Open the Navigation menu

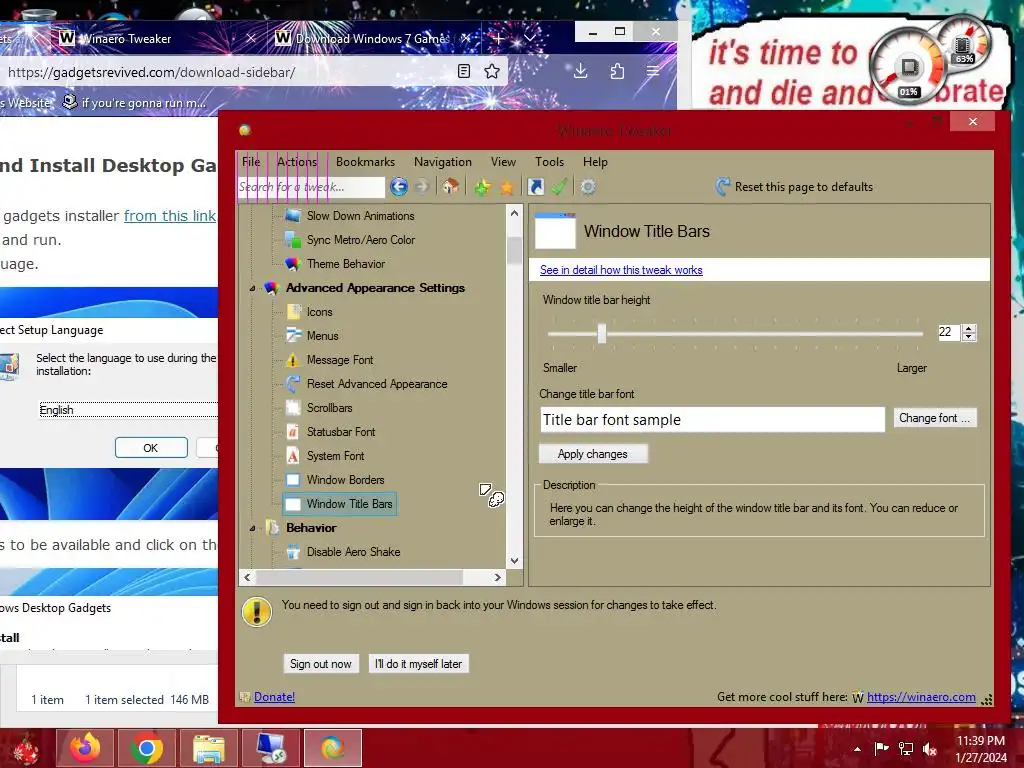(x=443, y=161)
